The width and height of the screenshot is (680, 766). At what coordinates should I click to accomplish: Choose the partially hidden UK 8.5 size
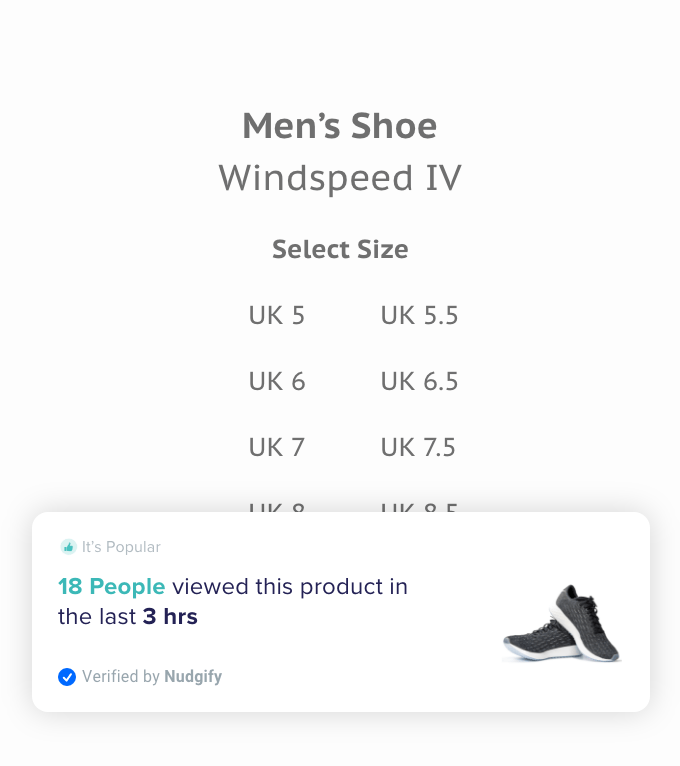[419, 507]
